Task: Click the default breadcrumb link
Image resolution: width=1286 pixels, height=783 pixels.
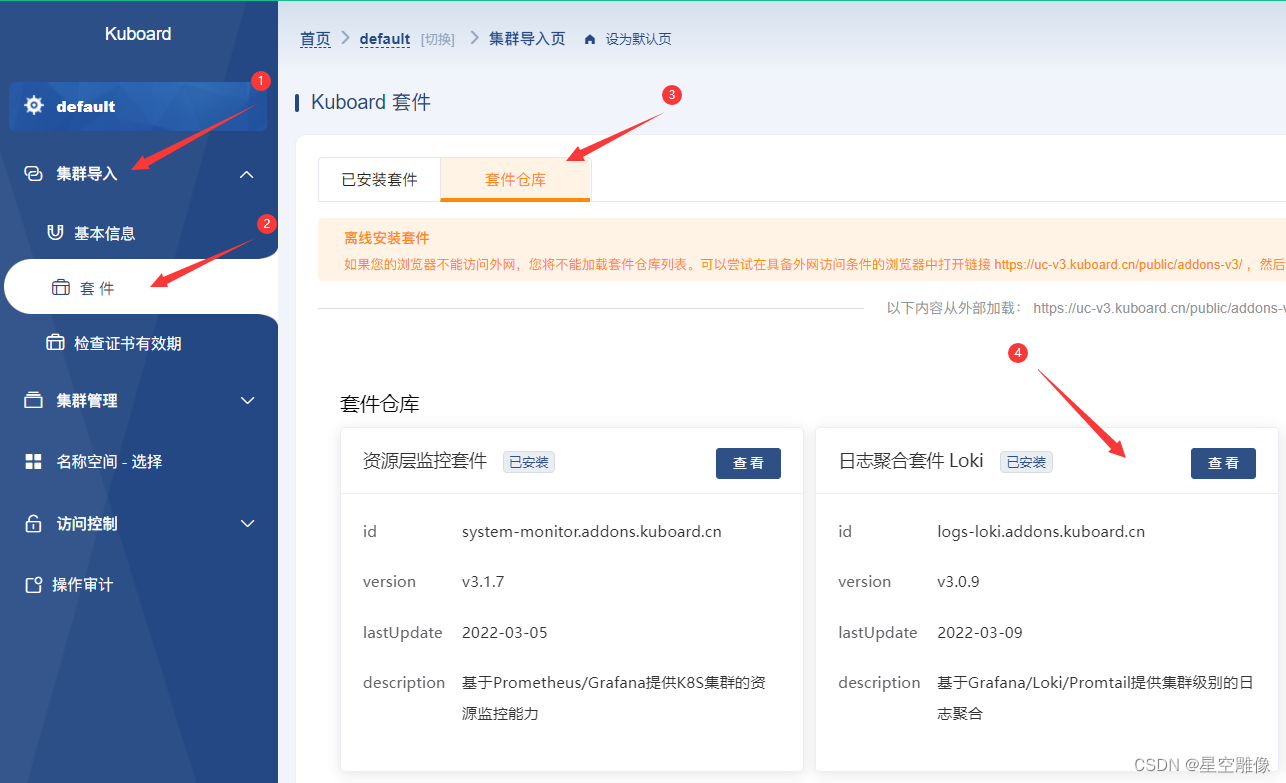Action: pos(385,39)
